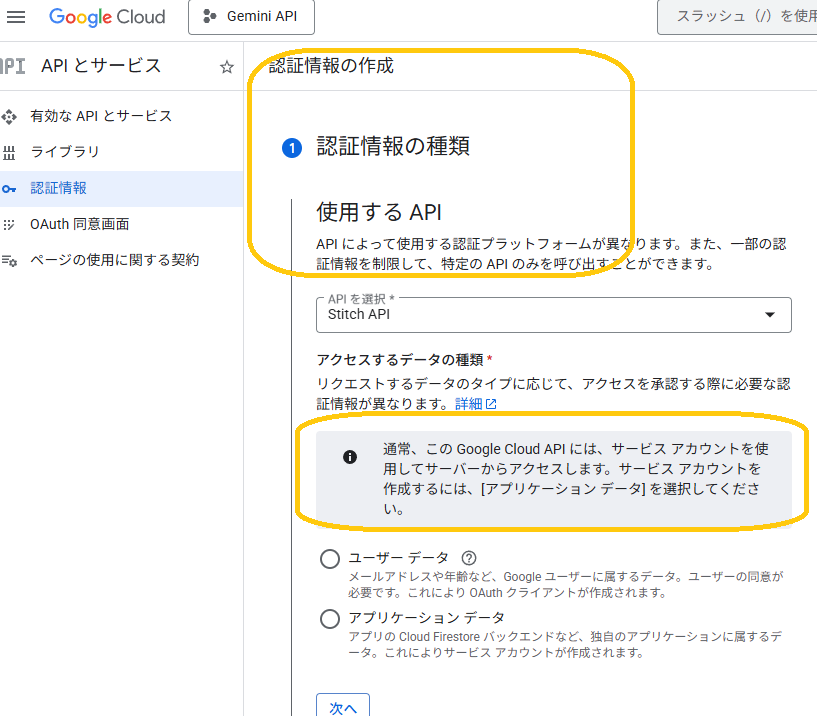Select the ユーザー データ radio button
Viewport: 817px width, 716px height.
(x=330, y=559)
